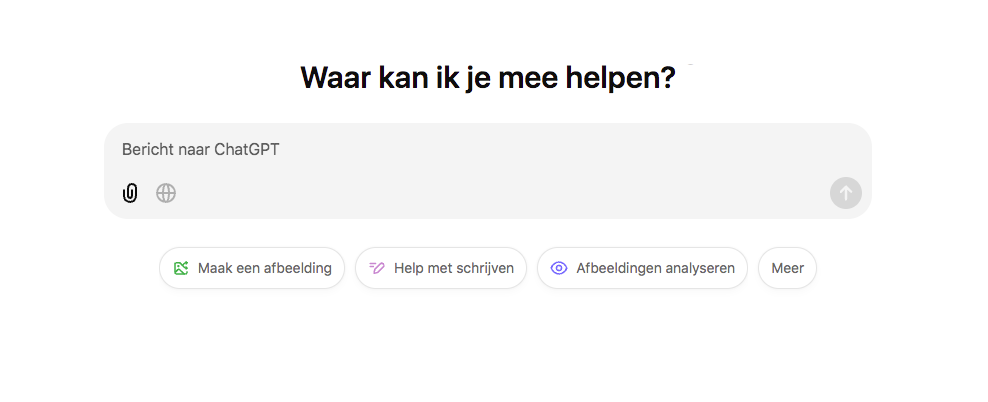Select the "Maak een afbeelding" suggestion

[252, 268]
